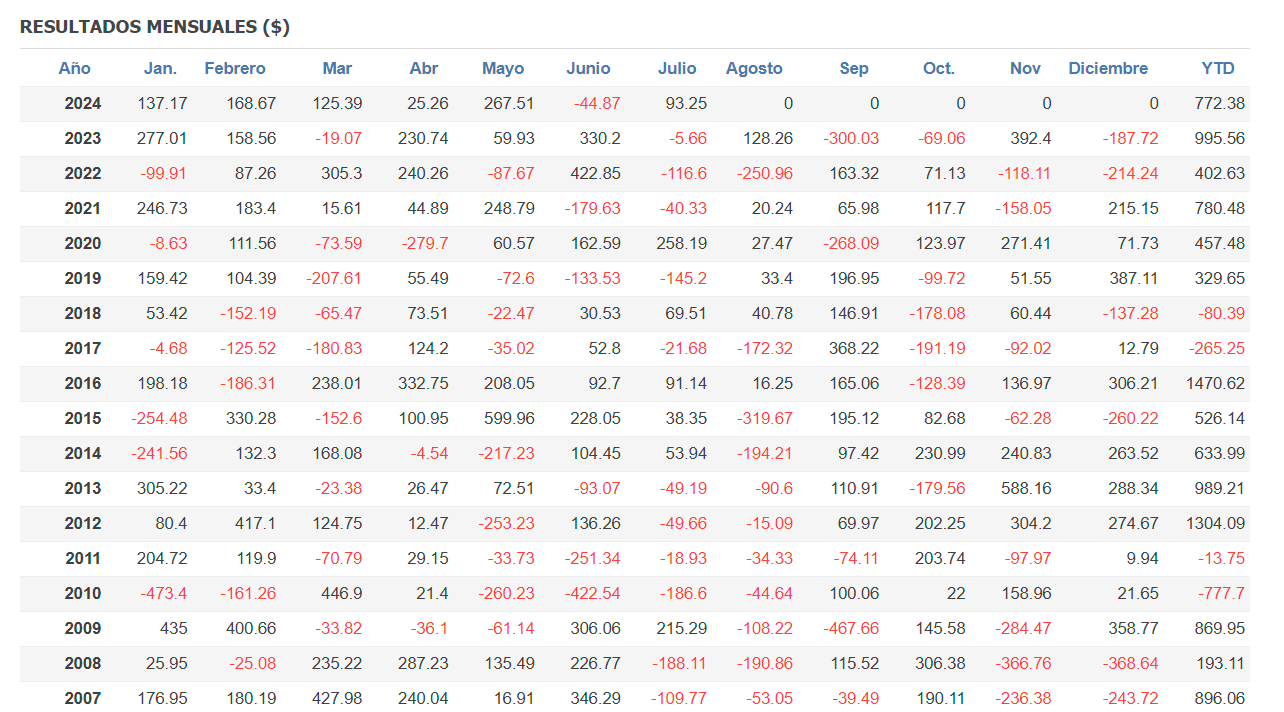The width and height of the screenshot is (1284, 712).
Task: Select the 'Agosto' column header
Action: [x=754, y=68]
